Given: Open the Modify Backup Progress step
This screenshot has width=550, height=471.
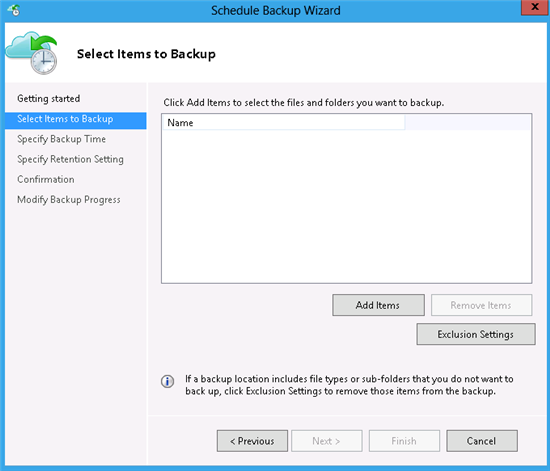Looking at the screenshot, I should pyautogui.click(x=69, y=200).
